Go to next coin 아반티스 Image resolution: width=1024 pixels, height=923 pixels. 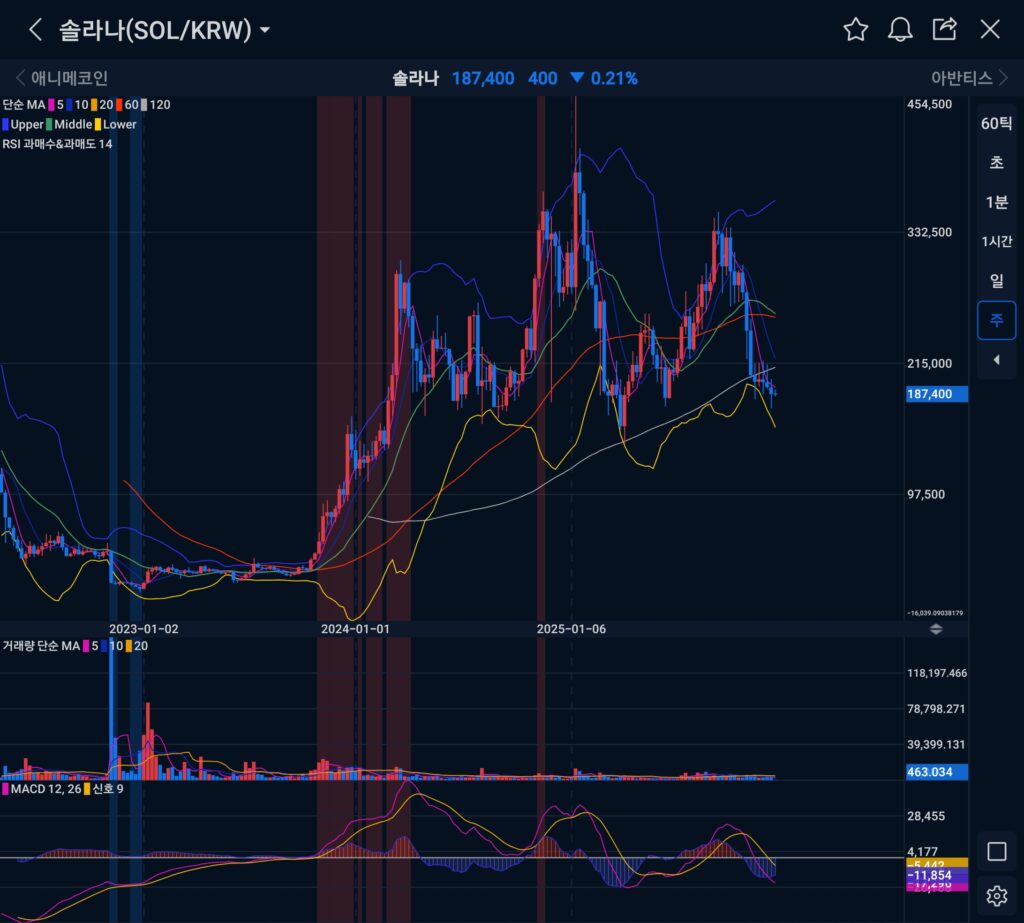pyautogui.click(x=967, y=78)
